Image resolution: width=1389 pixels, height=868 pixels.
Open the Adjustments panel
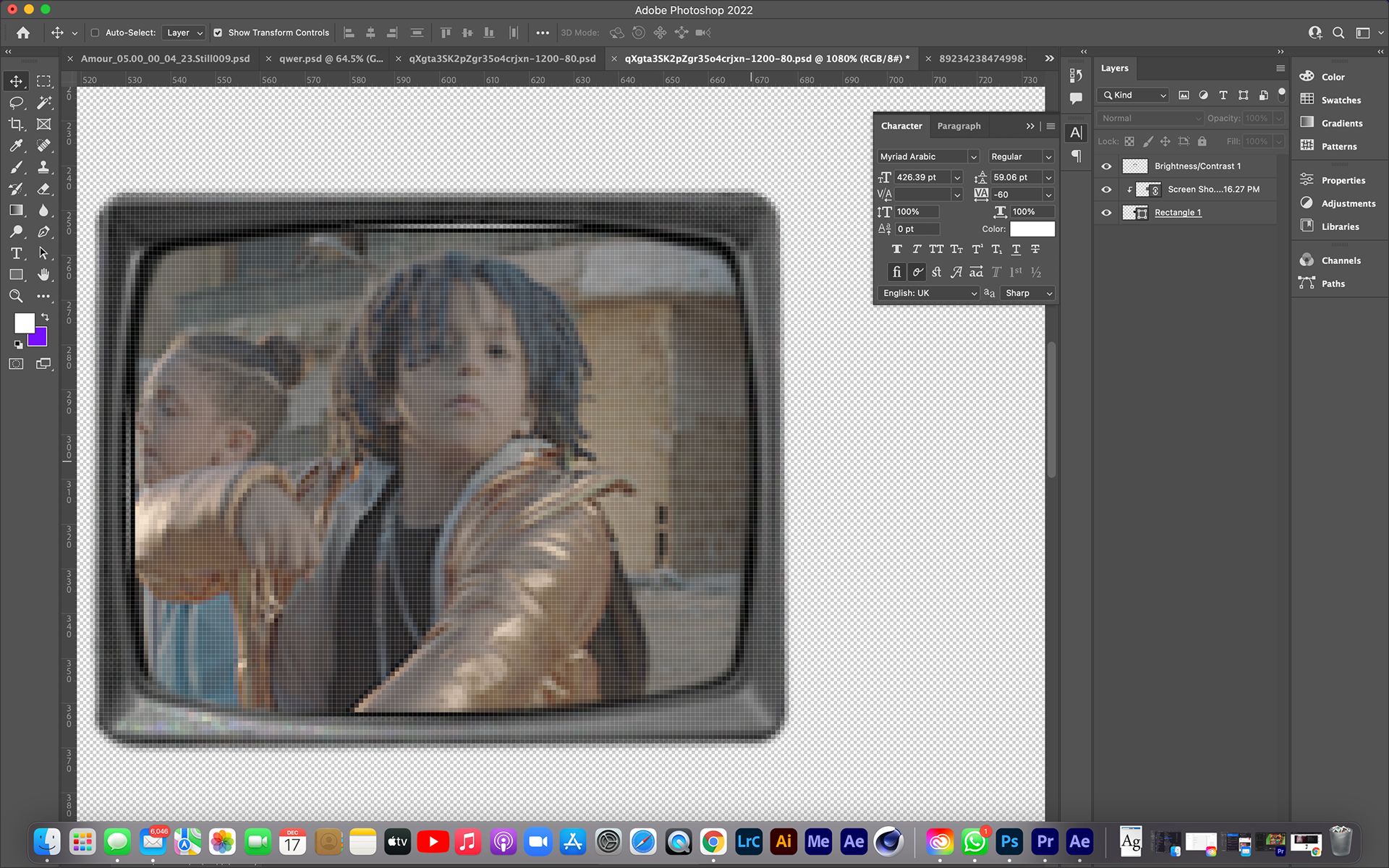(x=1348, y=204)
